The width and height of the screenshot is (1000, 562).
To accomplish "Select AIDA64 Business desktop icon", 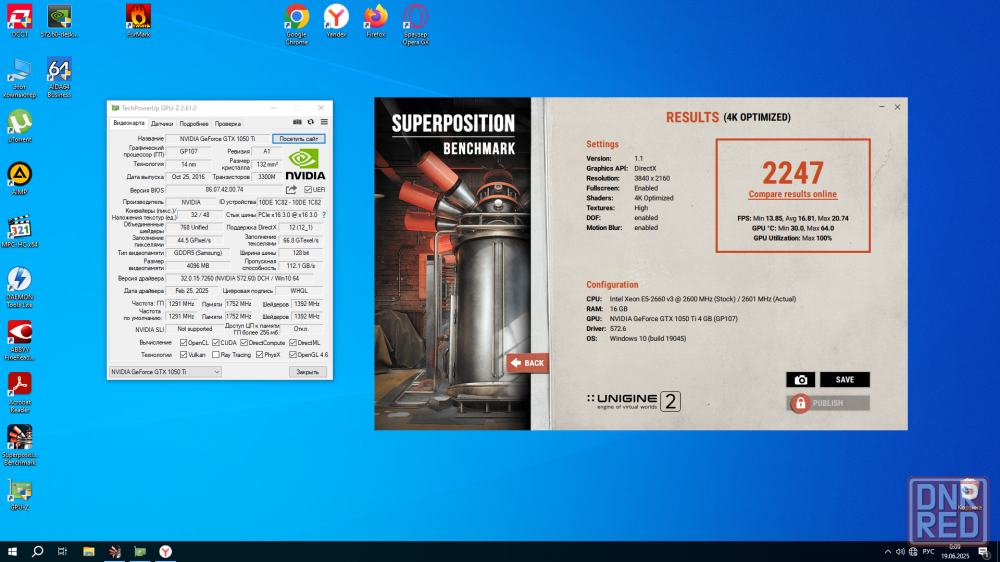I will 59,77.
